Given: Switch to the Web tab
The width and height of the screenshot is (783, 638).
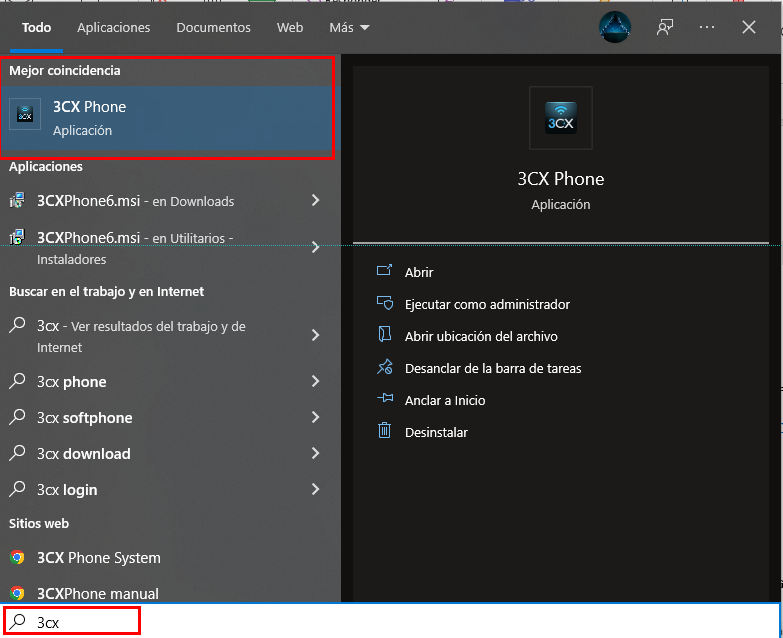Looking at the screenshot, I should [x=290, y=27].
